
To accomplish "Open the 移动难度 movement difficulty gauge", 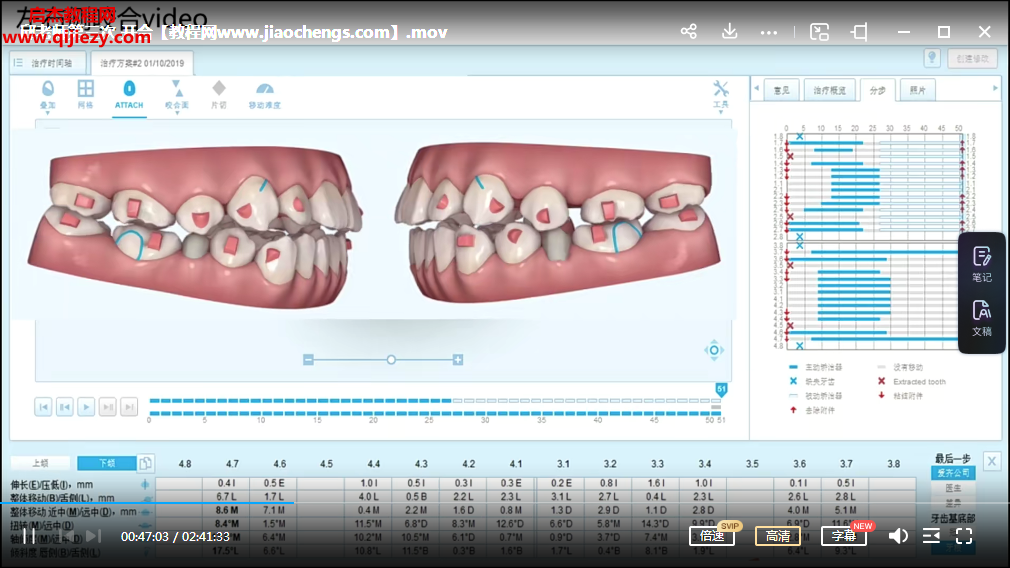I will tap(265, 89).
